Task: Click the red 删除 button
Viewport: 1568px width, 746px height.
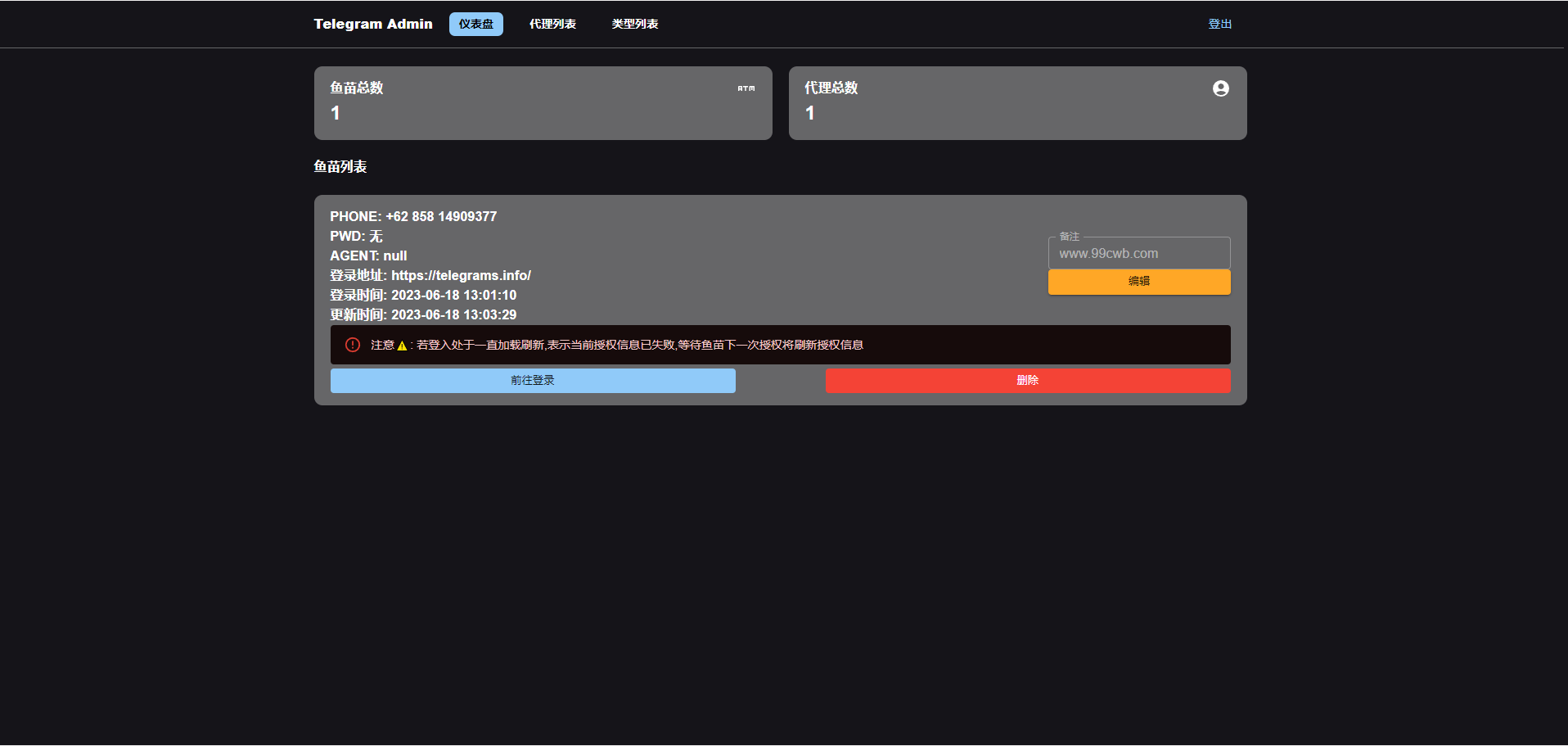Action: [x=1028, y=380]
